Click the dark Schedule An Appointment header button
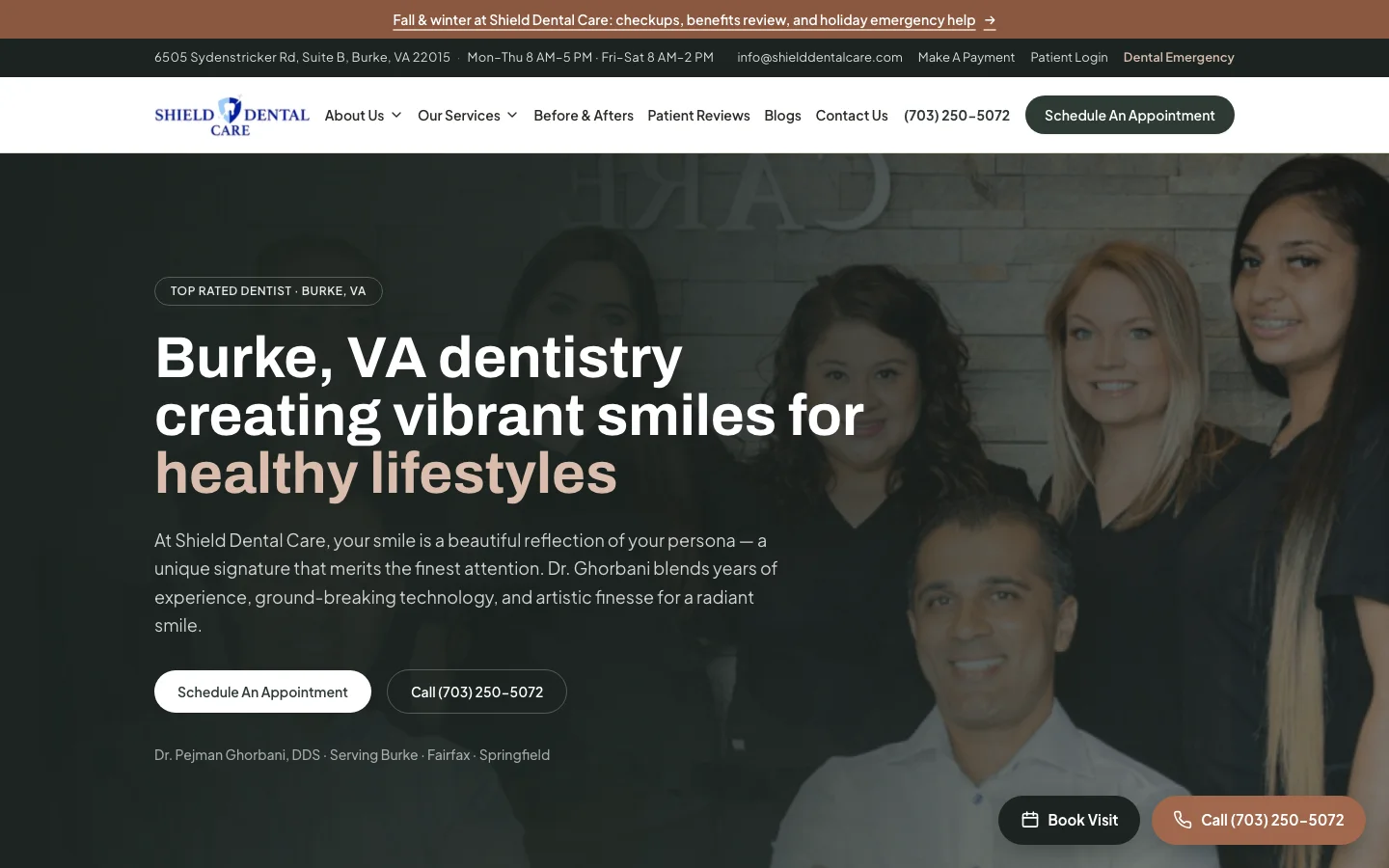 (x=1130, y=115)
